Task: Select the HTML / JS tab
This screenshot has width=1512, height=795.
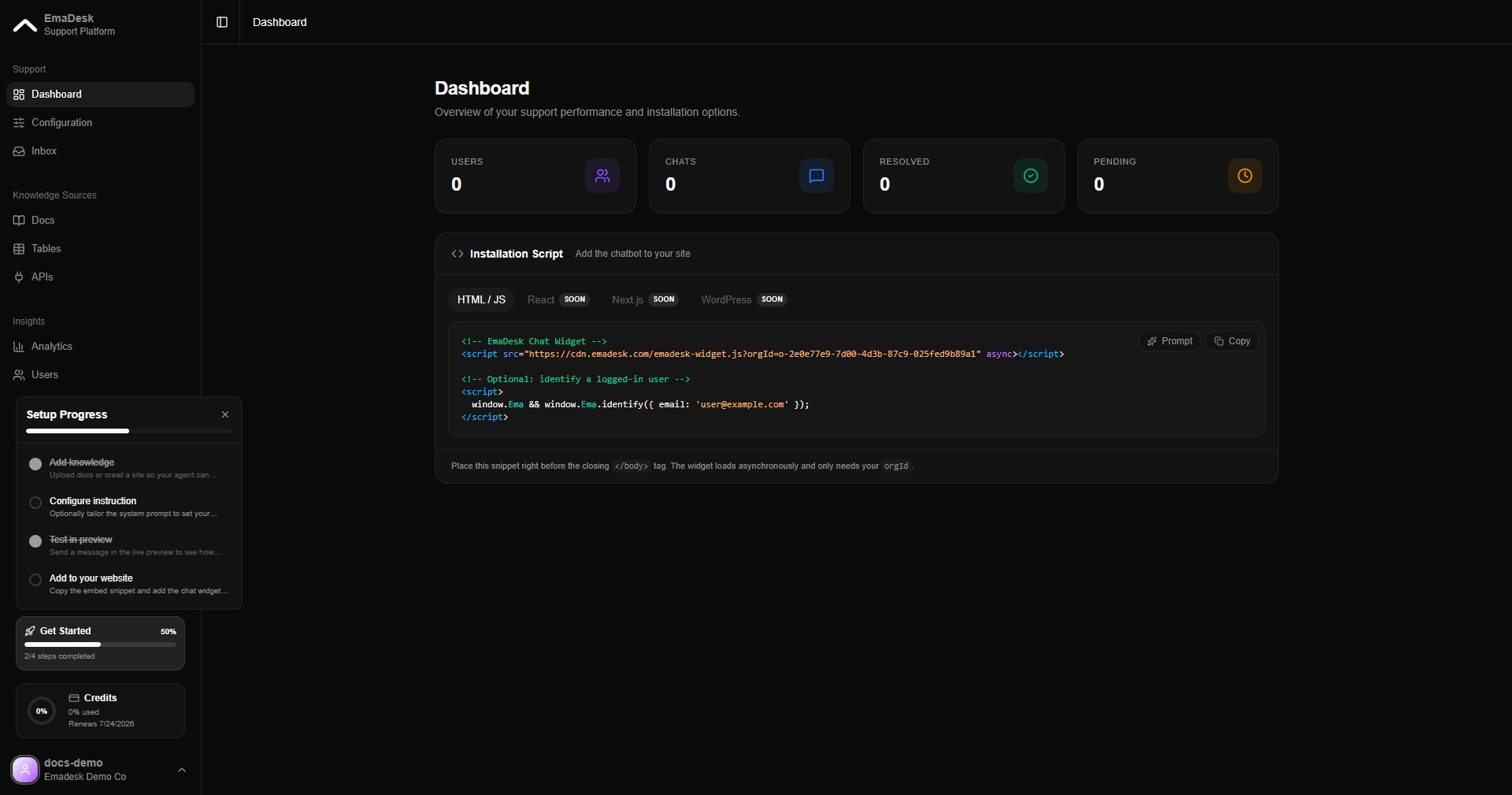Action: 481,299
